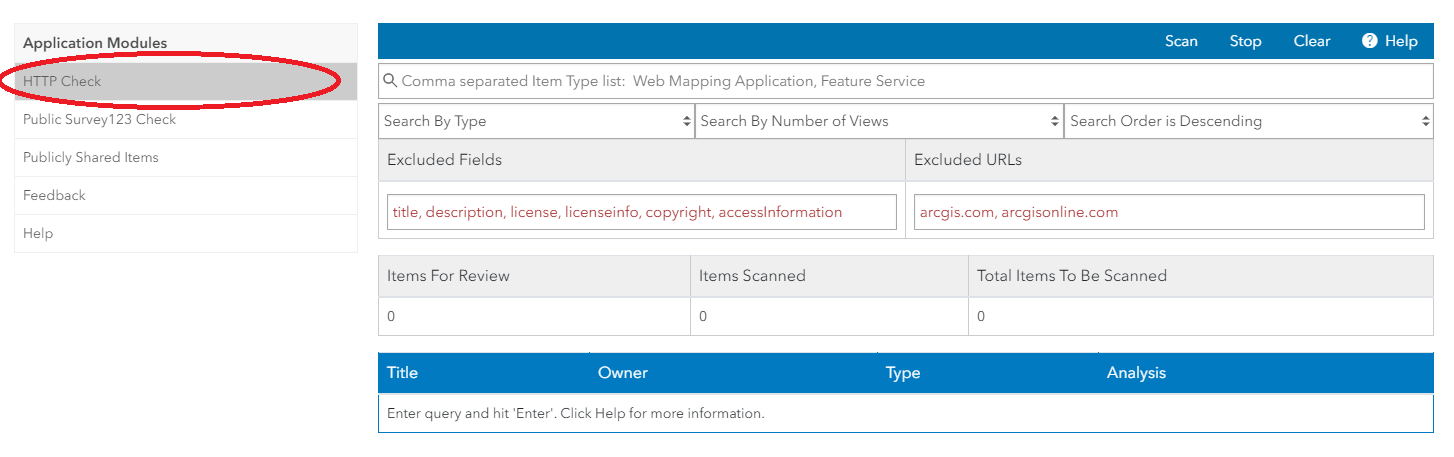Viewport: 1454px width, 457px height.
Task: Focus the item type list search field
Action: (906, 81)
